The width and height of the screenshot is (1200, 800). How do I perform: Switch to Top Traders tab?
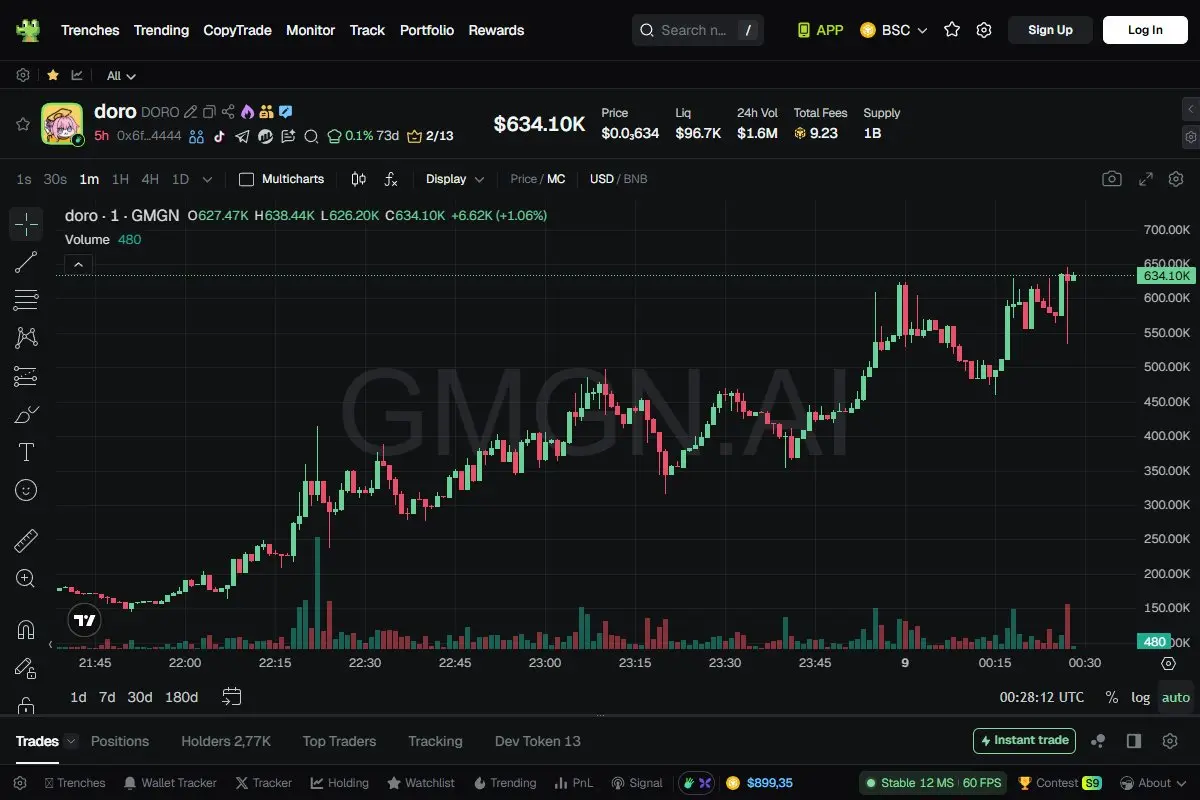point(339,741)
